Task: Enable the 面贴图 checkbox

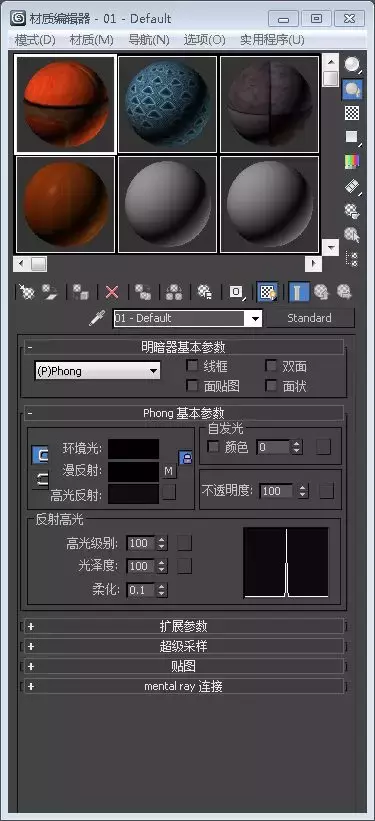Action: click(x=193, y=386)
